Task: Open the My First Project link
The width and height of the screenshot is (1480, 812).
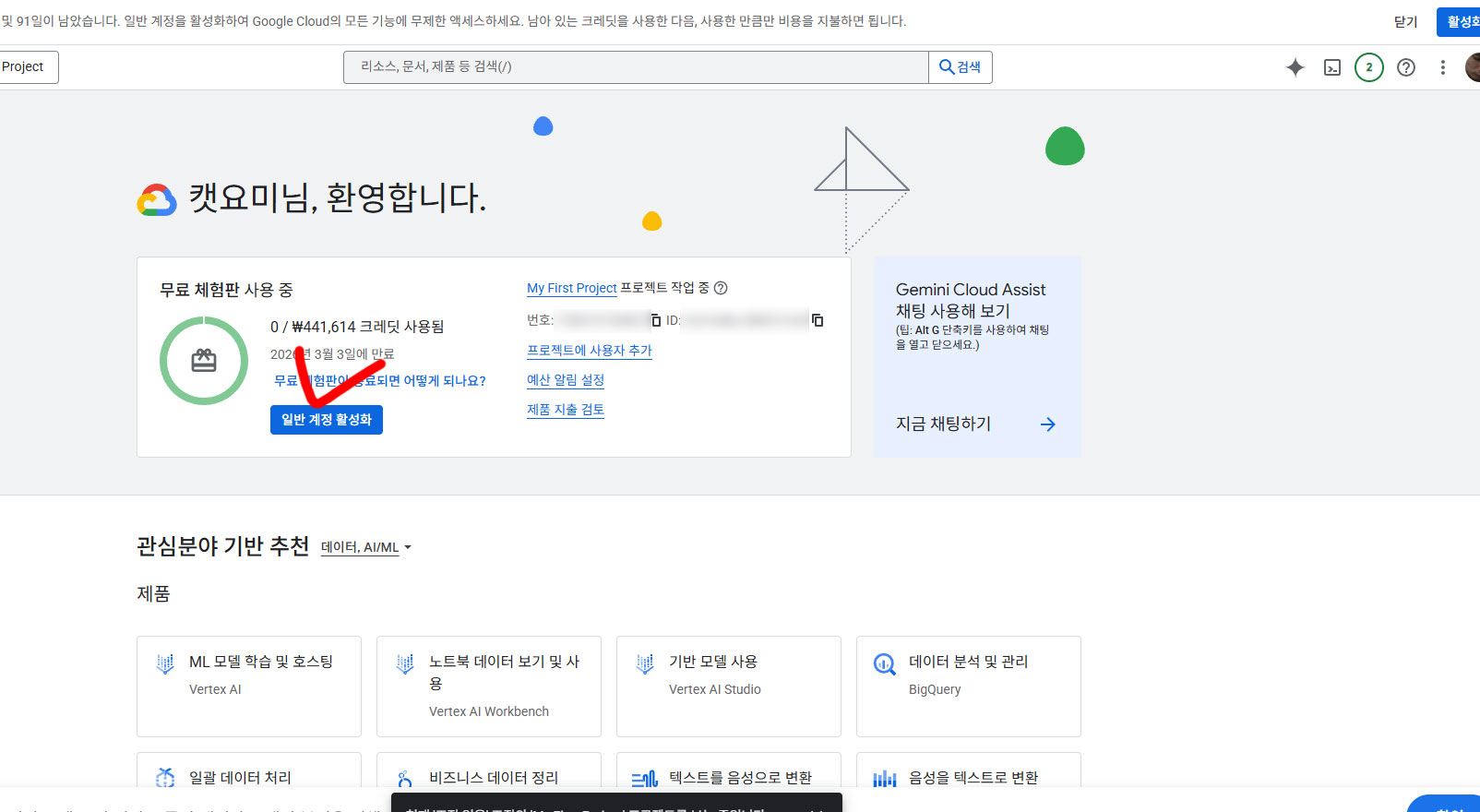Action: tap(572, 288)
